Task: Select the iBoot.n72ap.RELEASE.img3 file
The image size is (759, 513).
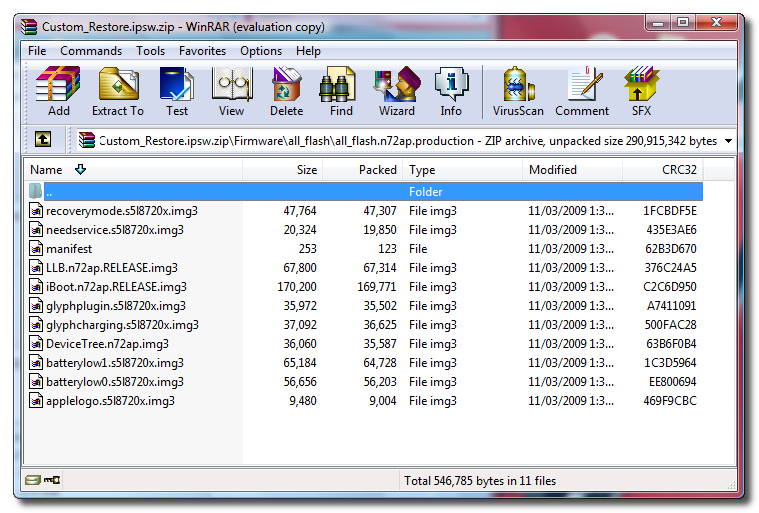Action: [x=116, y=287]
